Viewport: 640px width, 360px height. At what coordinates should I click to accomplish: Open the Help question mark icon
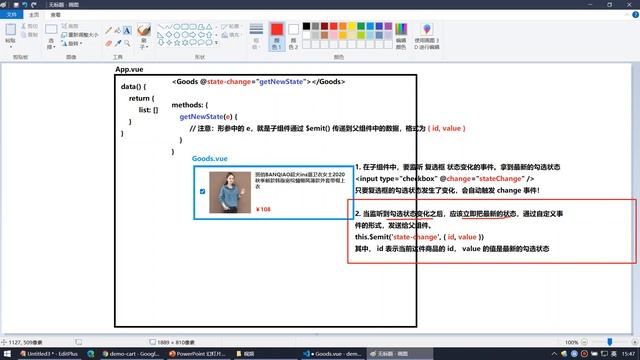(x=635, y=15)
